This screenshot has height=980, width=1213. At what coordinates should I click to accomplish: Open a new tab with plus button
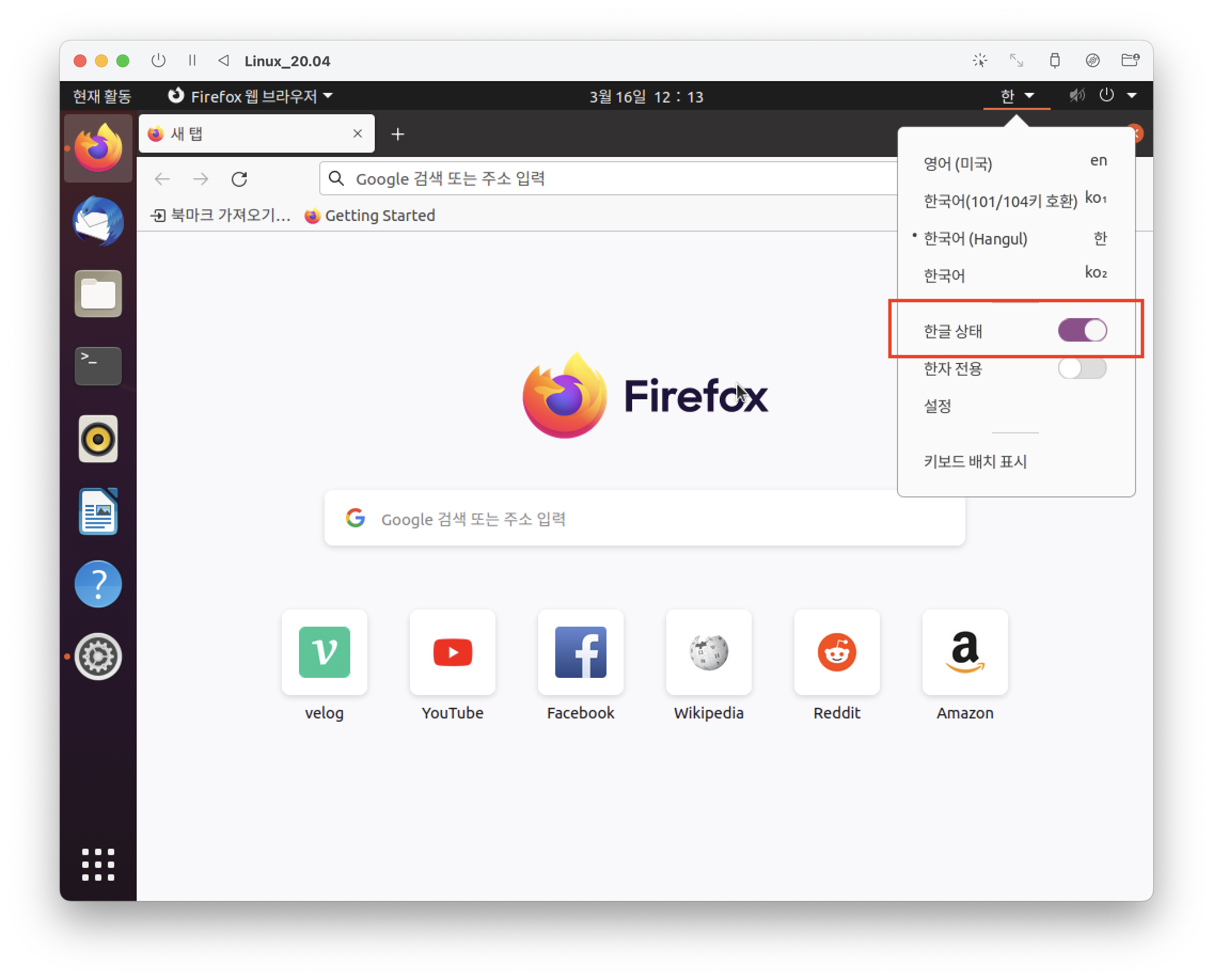click(x=398, y=135)
